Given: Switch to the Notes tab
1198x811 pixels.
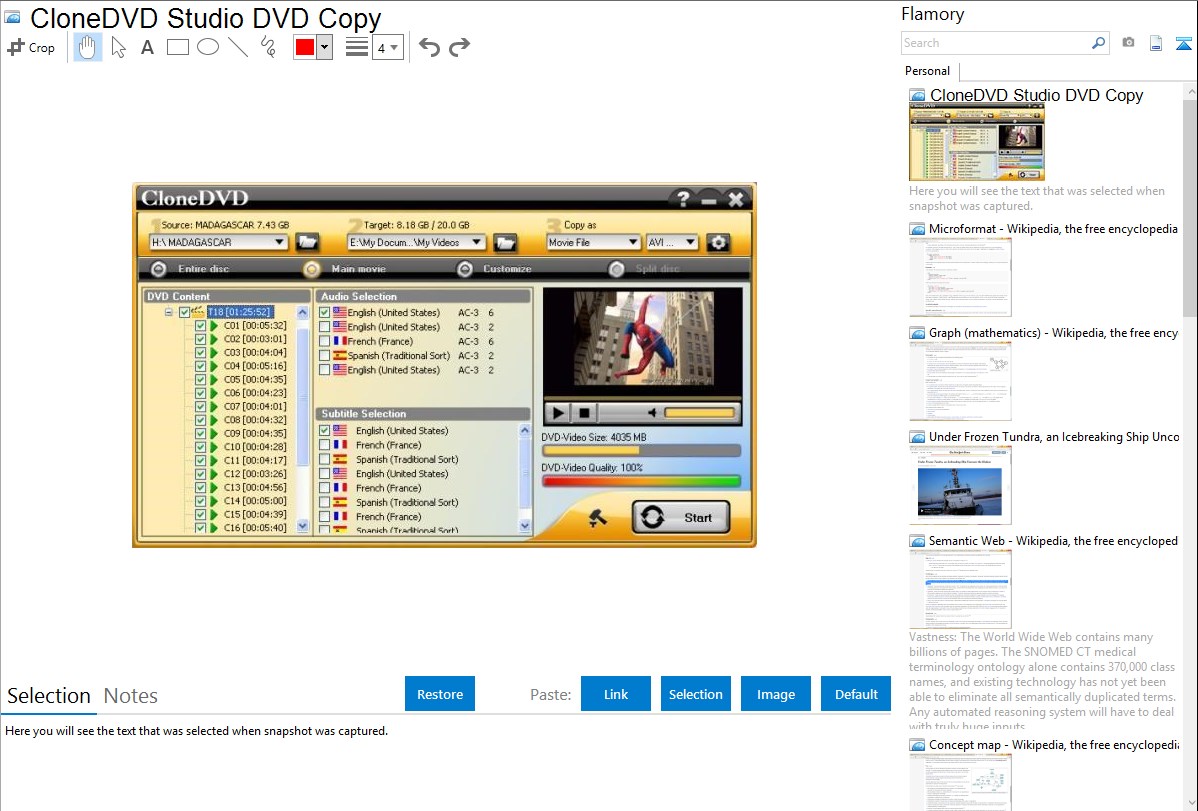Looking at the screenshot, I should pos(131,696).
